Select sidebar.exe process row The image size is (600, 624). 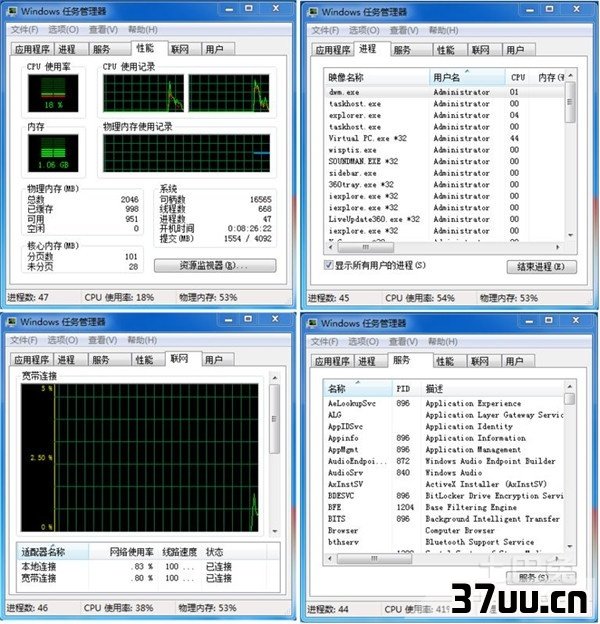[x=445, y=173]
